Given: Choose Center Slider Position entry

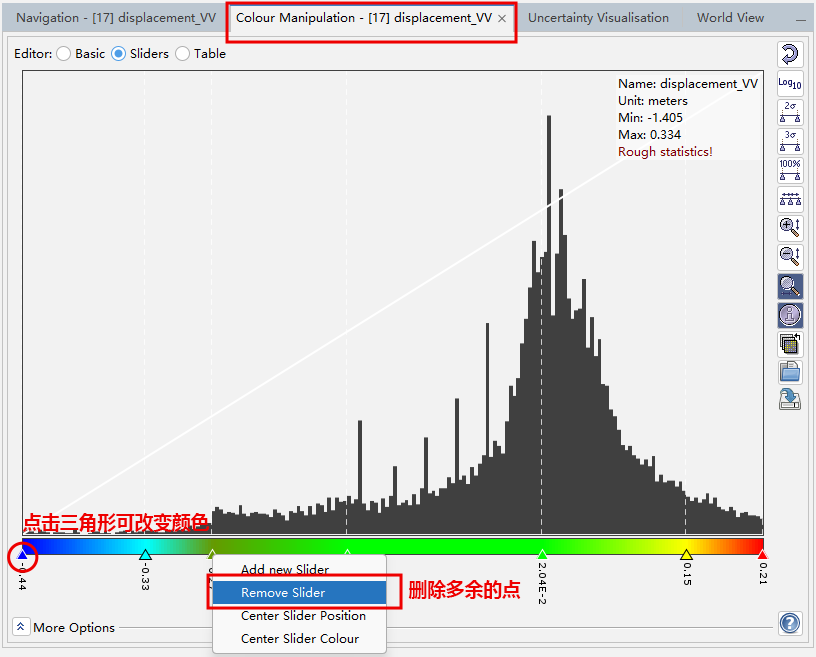Looking at the screenshot, I should [x=299, y=615].
